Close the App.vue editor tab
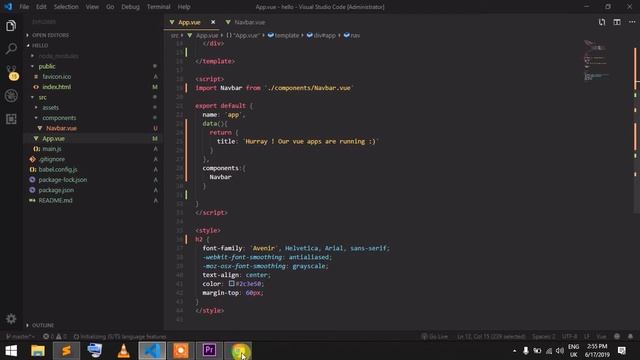The image size is (640, 360). pyautogui.click(x=213, y=22)
